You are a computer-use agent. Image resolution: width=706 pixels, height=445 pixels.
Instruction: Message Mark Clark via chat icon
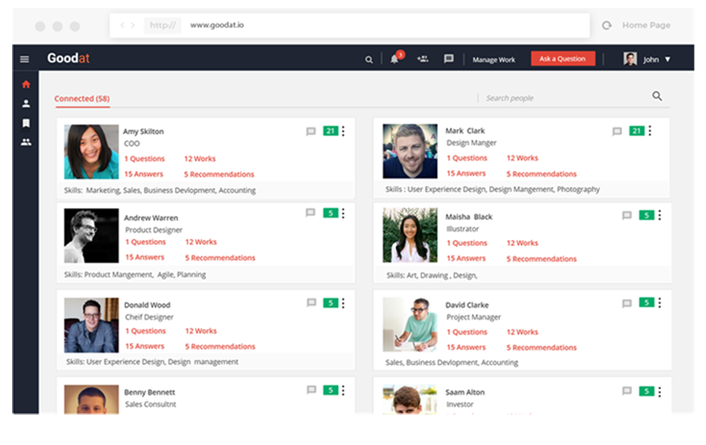617,132
